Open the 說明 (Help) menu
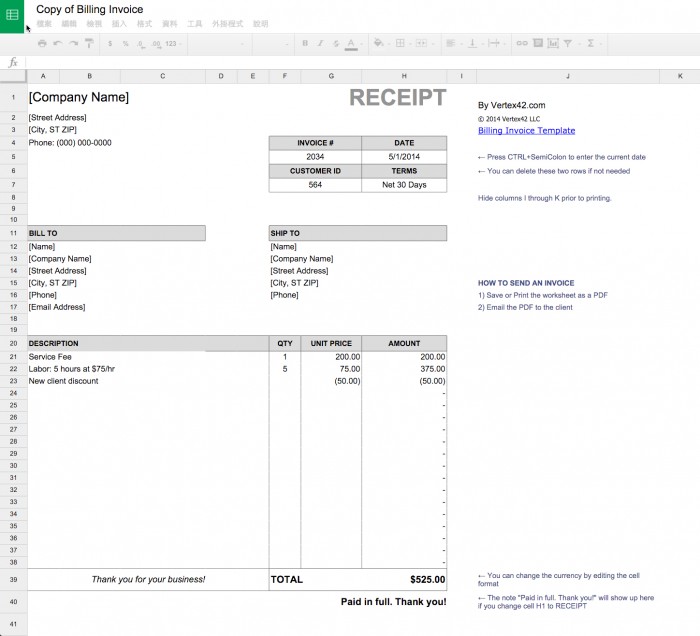The image size is (700, 636). [261, 24]
